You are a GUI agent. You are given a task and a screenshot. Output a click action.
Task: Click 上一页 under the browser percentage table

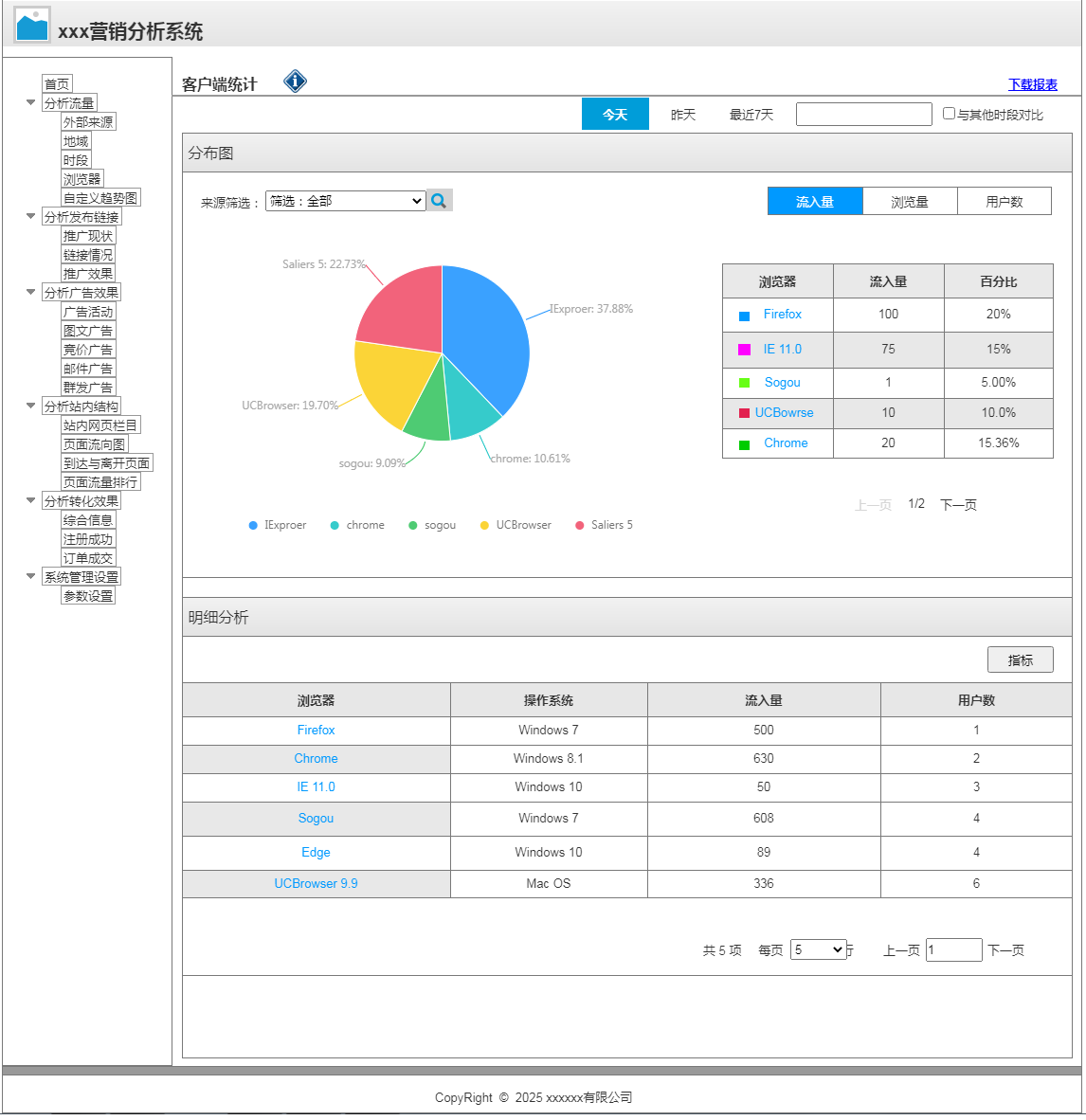pos(873,505)
